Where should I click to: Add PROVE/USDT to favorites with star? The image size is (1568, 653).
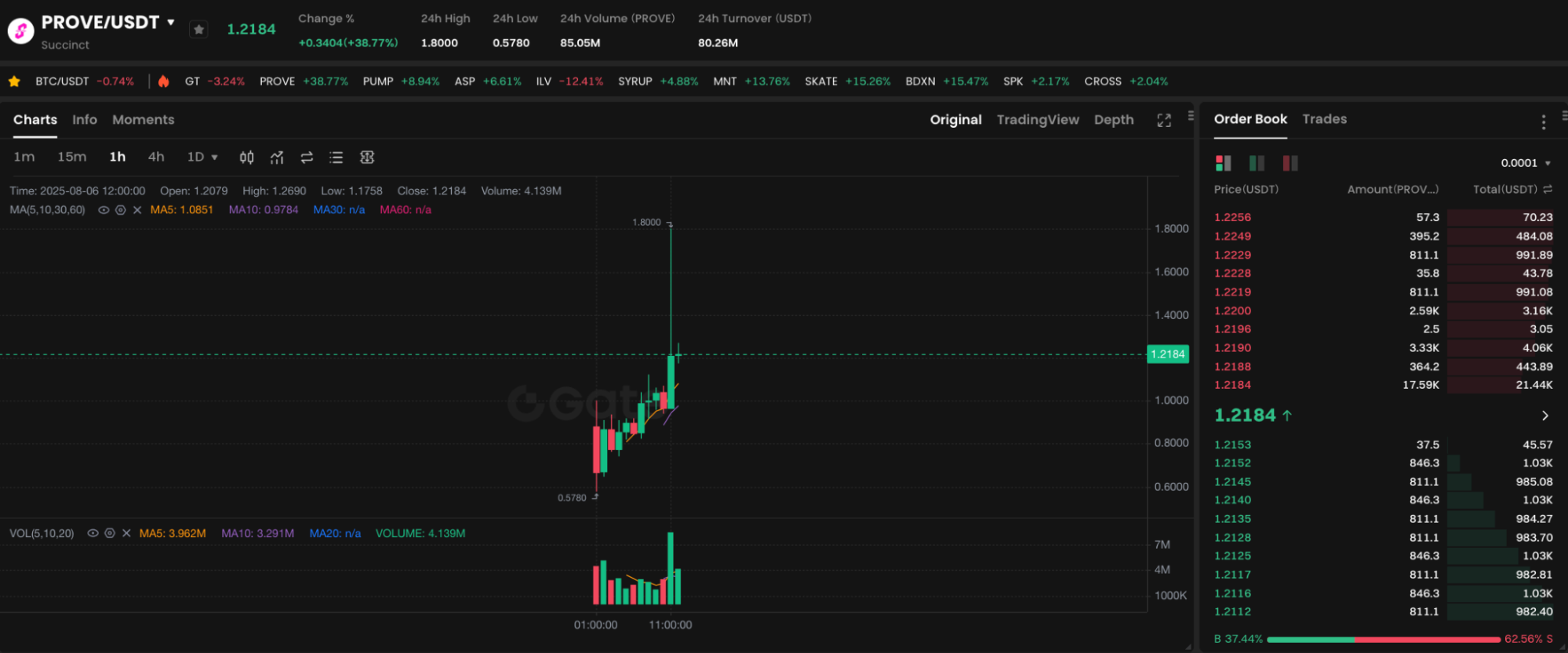coord(199,30)
